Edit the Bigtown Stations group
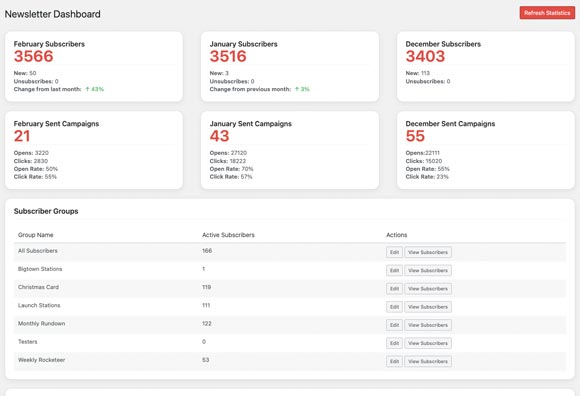This screenshot has width=580, height=396. tap(394, 270)
